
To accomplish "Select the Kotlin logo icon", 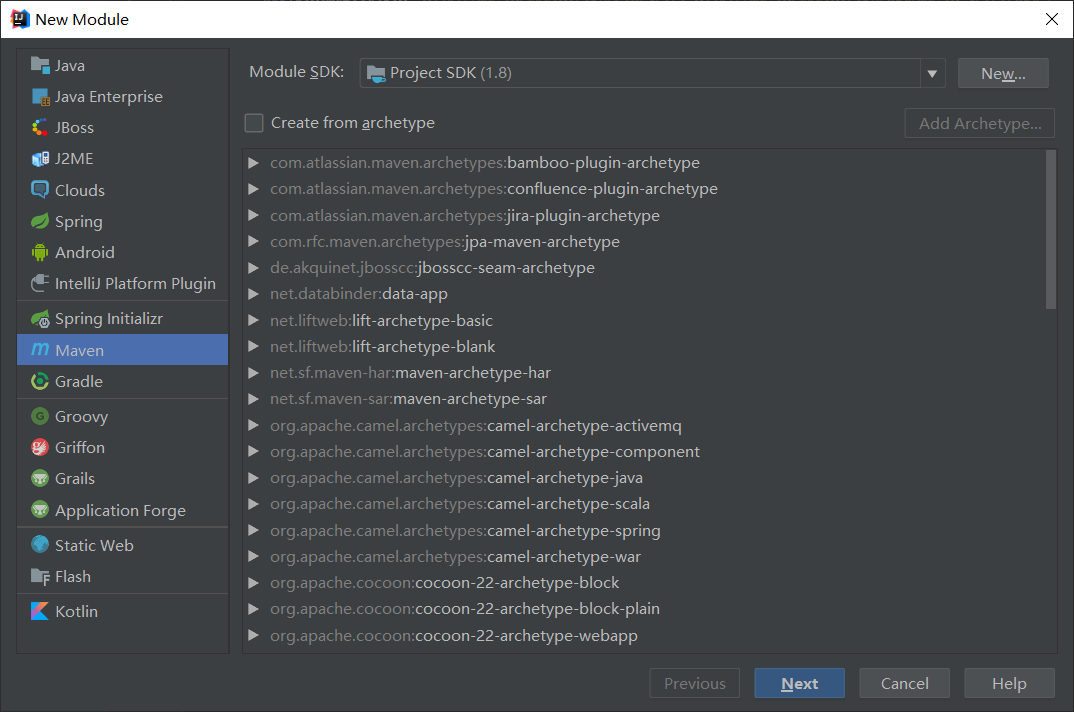I will pyautogui.click(x=40, y=612).
